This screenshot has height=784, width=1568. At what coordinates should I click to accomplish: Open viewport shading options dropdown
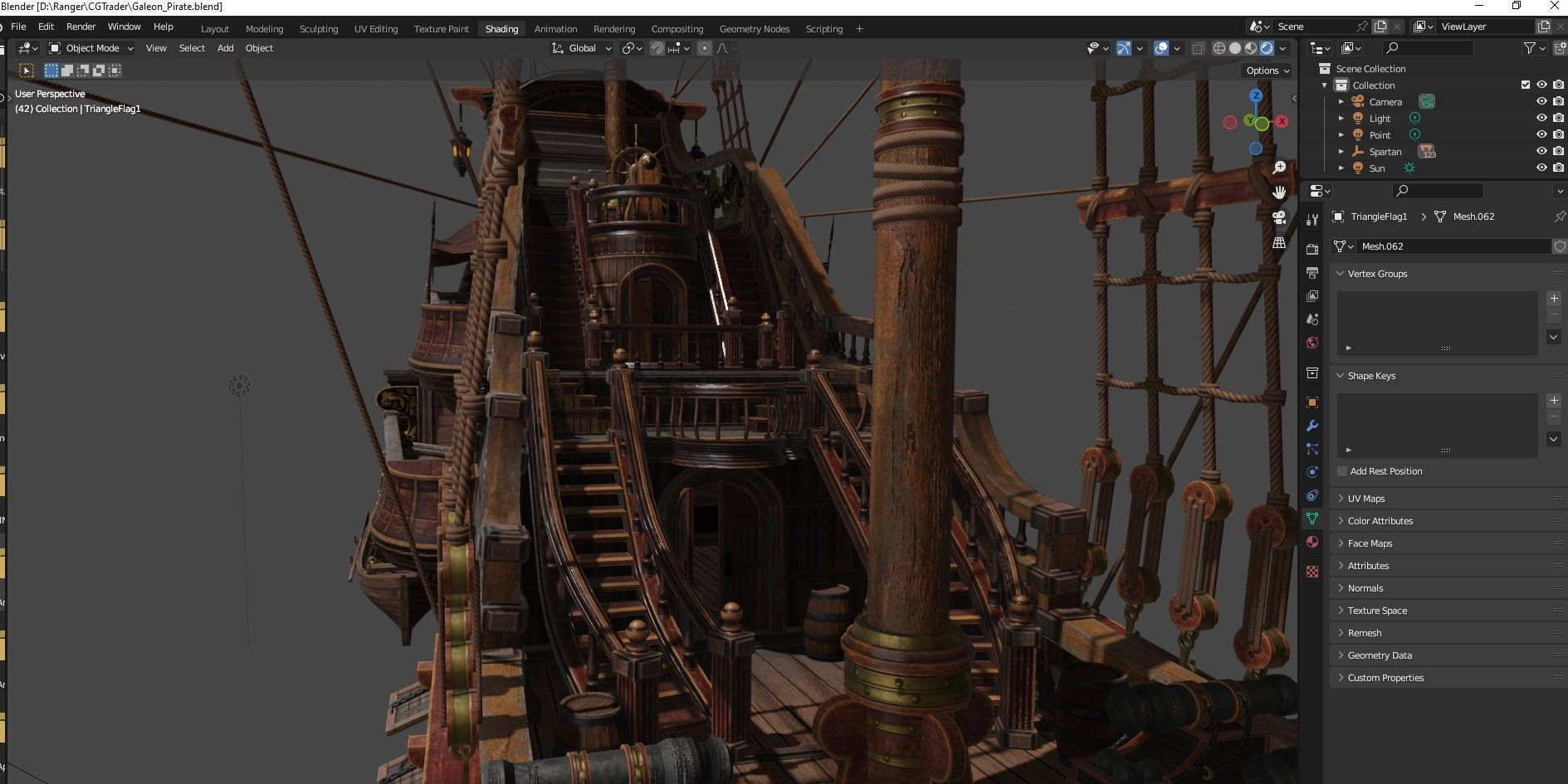tap(1283, 48)
